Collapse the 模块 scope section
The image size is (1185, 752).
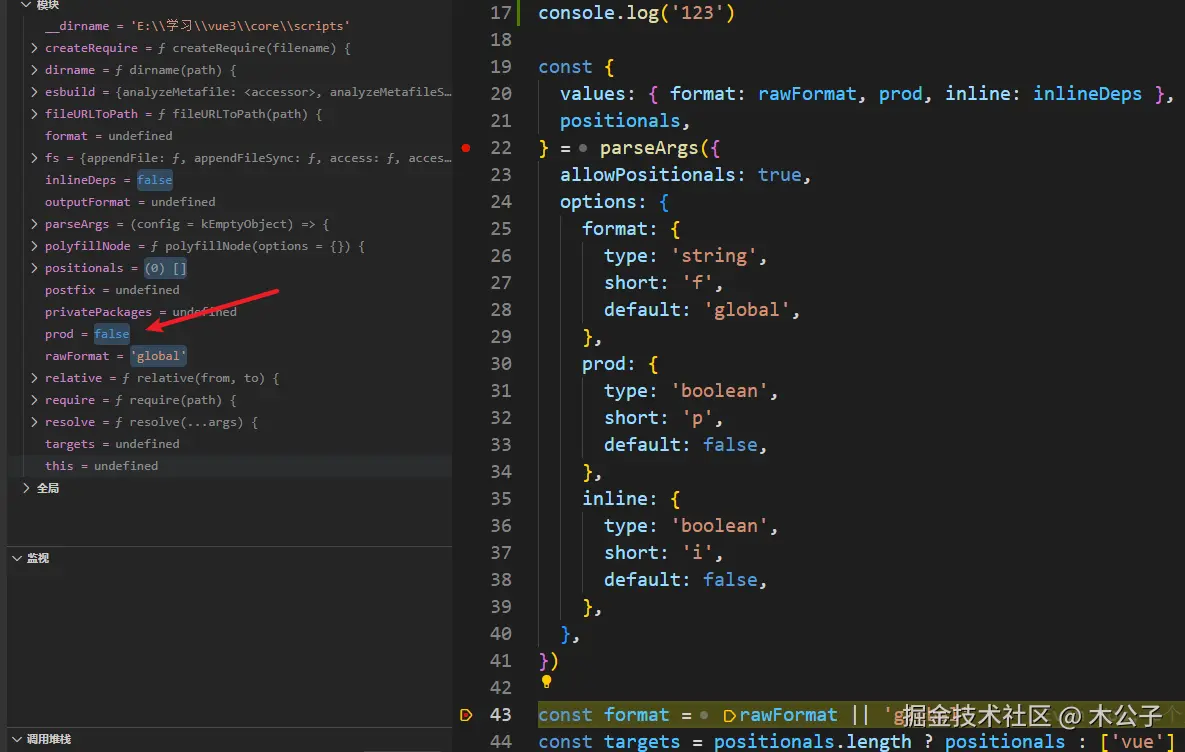pyautogui.click(x=26, y=5)
